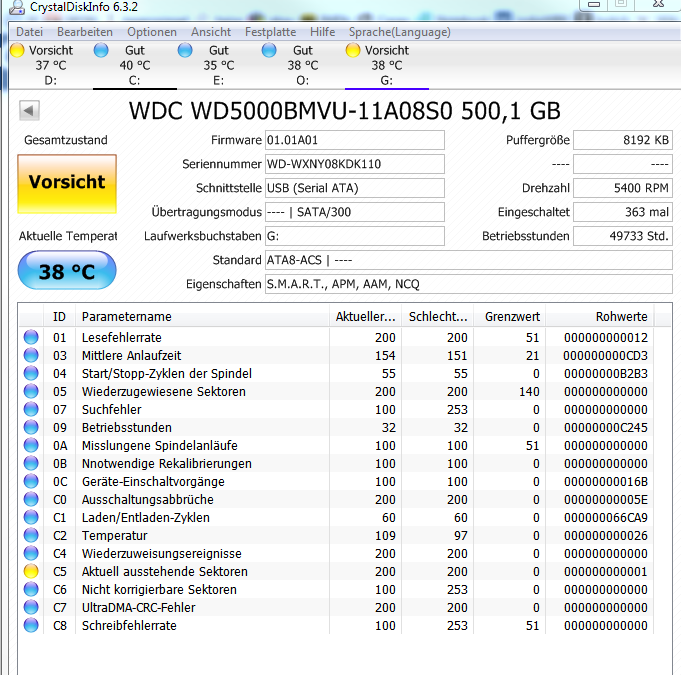The width and height of the screenshot is (681, 675).
Task: Open the Hilfe menu
Action: point(323,32)
